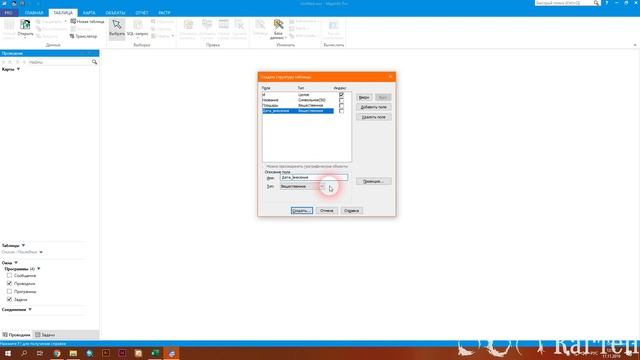Open the Тип field type dropdown
The image size is (640, 360).
[x=302, y=186]
